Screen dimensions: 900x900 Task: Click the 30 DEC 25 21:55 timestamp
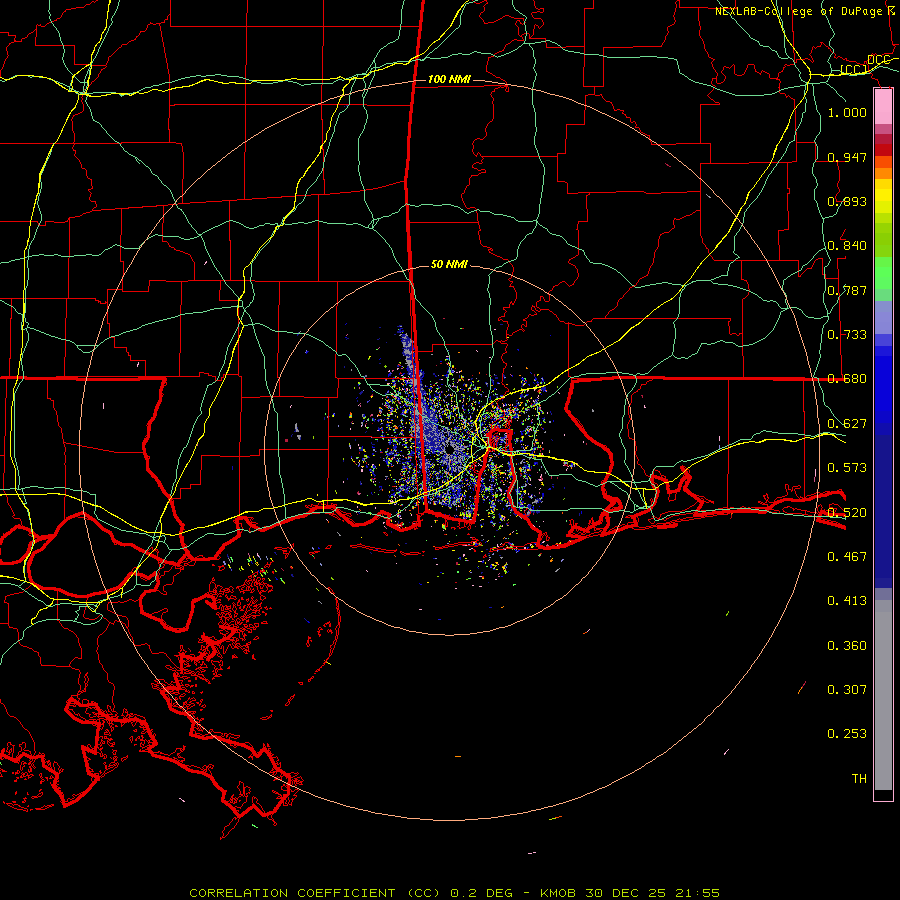tap(652, 893)
